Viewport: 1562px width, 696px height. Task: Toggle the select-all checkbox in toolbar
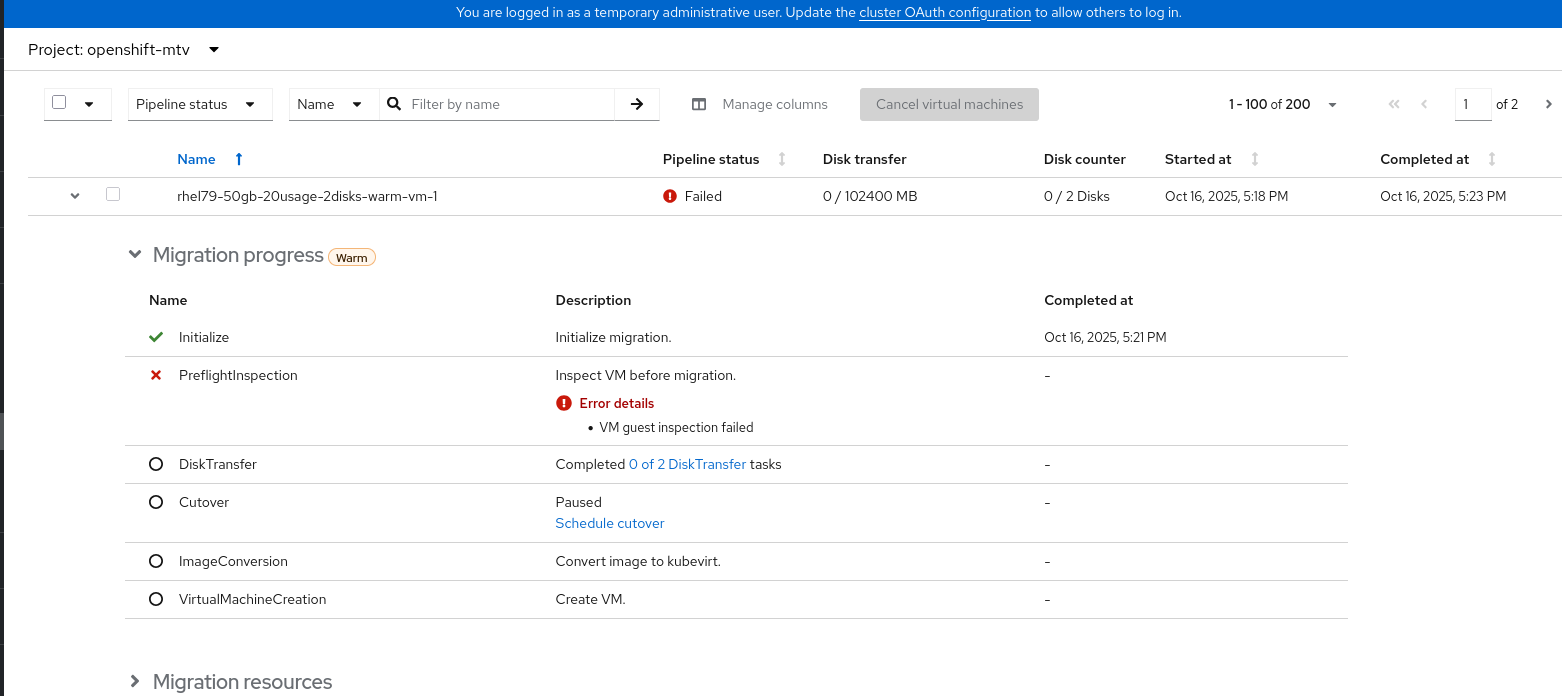click(x=59, y=102)
